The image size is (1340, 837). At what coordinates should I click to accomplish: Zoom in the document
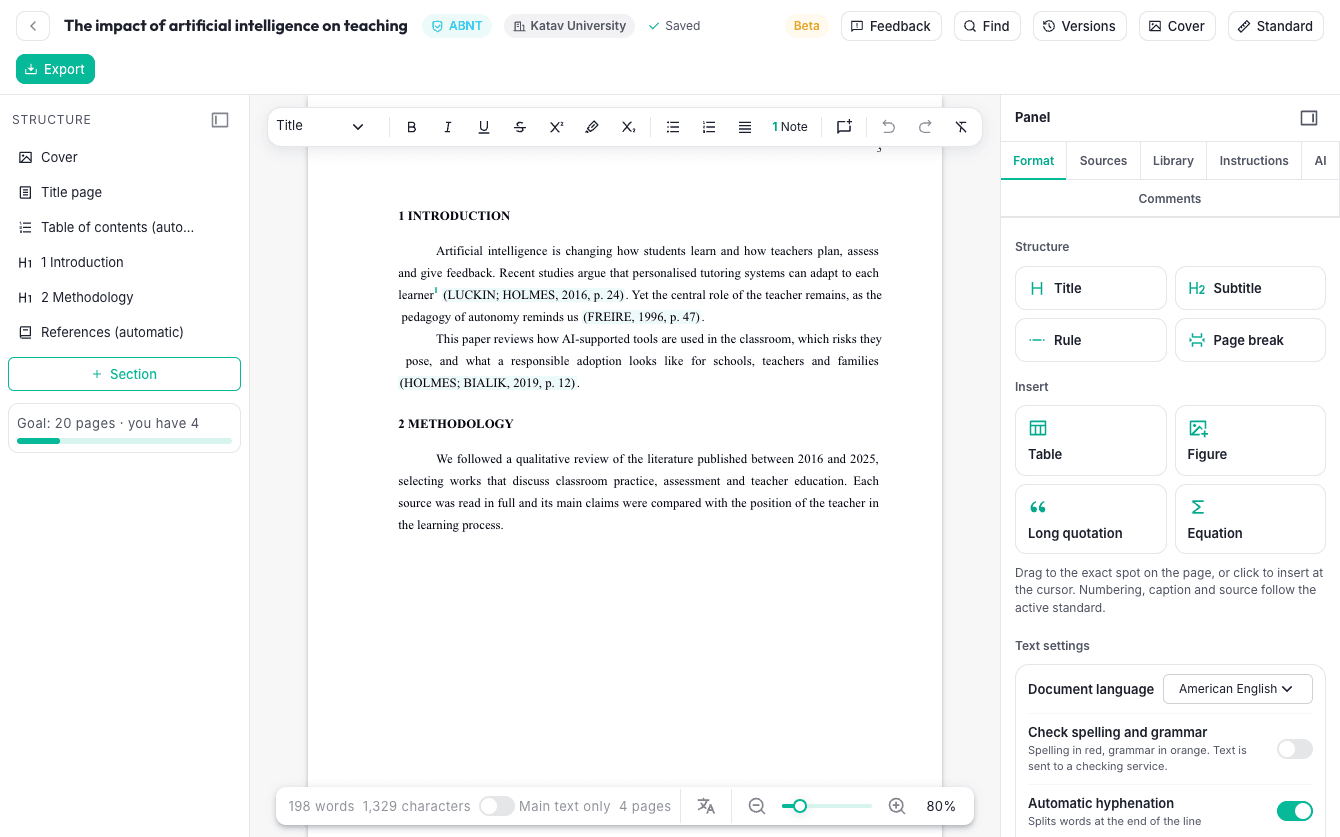coord(897,806)
